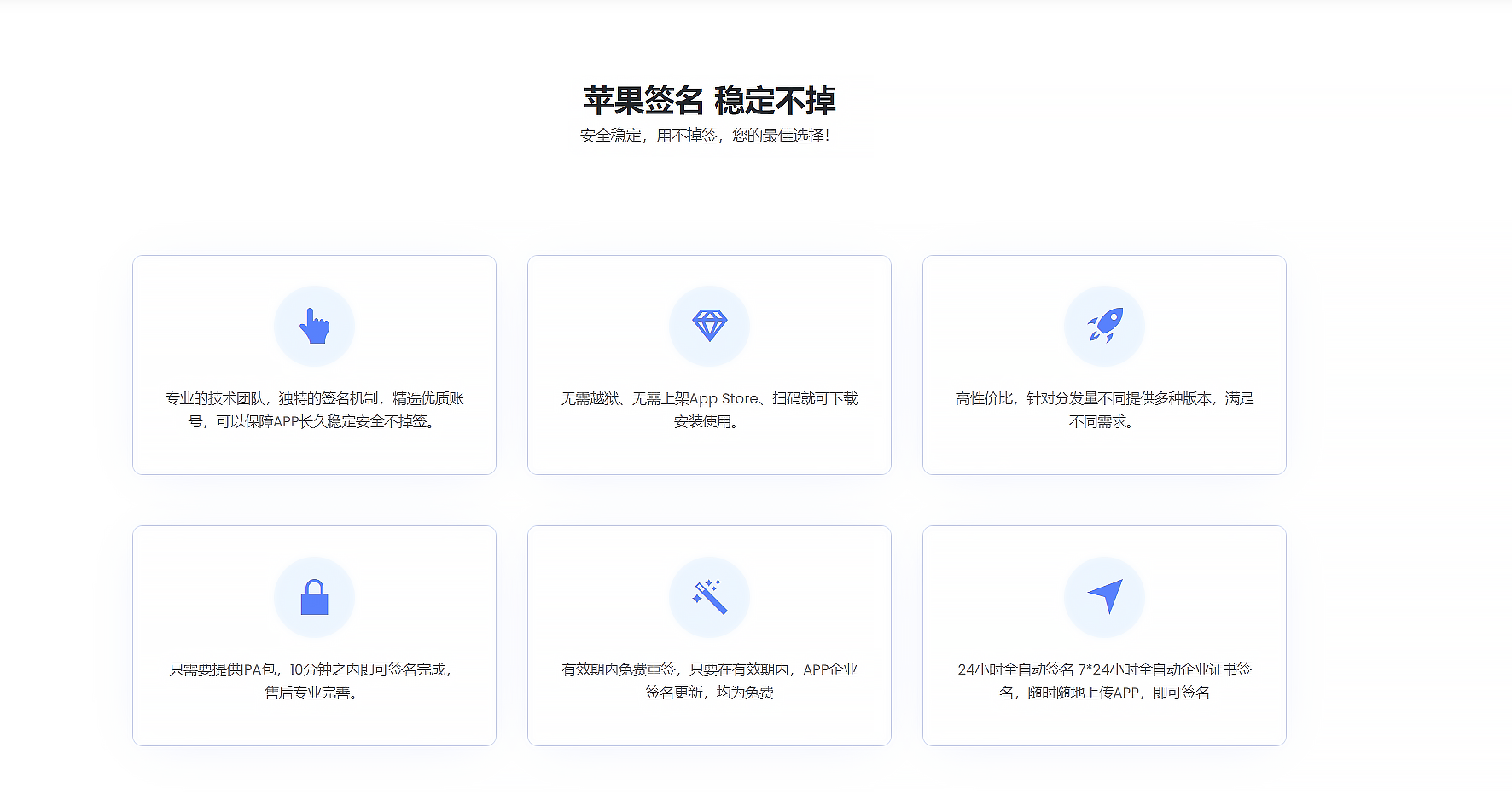
Task: Click the diamond icon
Action: [709, 326]
